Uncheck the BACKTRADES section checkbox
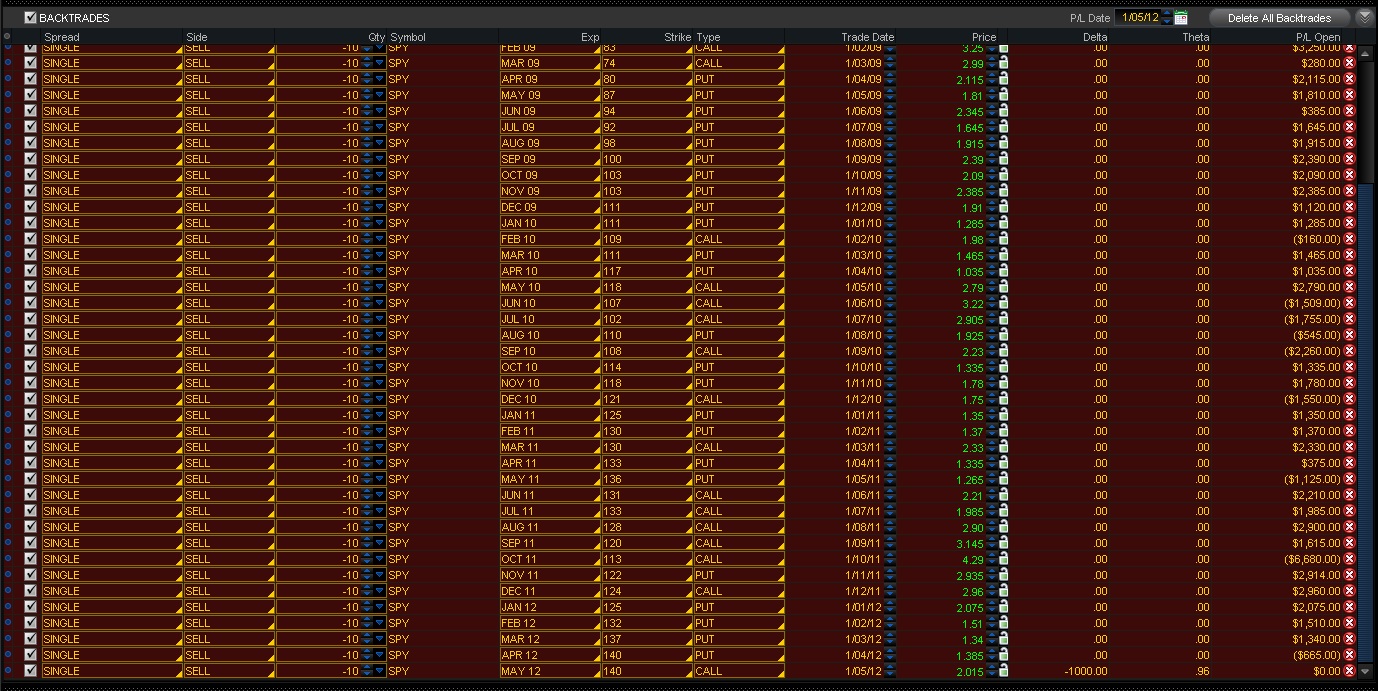Screen dimensions: 1378x691 tap(30, 18)
